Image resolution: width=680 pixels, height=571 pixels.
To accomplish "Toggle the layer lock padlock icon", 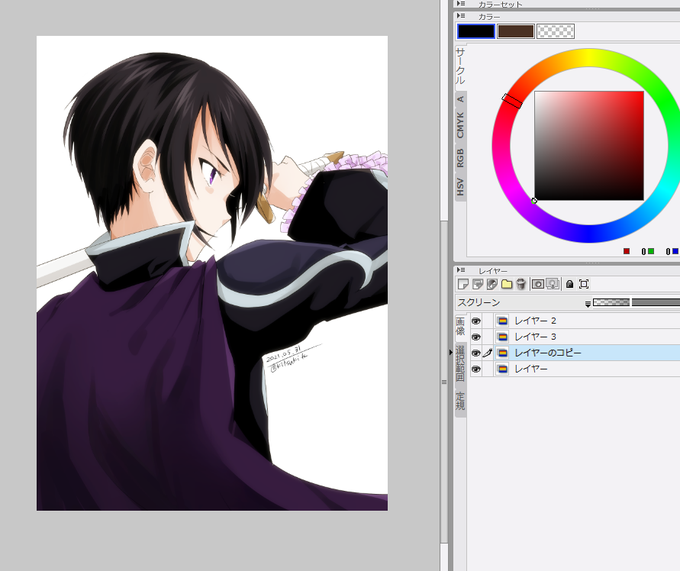I will click(569, 284).
